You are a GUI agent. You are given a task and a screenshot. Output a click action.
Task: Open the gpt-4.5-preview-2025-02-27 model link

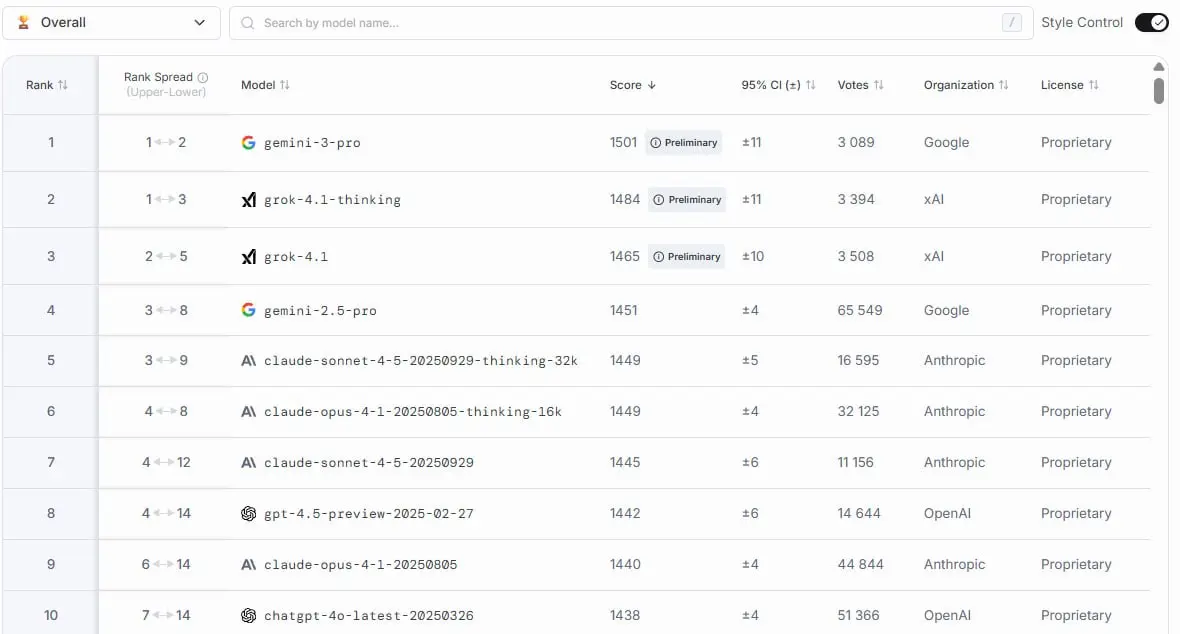tap(369, 514)
